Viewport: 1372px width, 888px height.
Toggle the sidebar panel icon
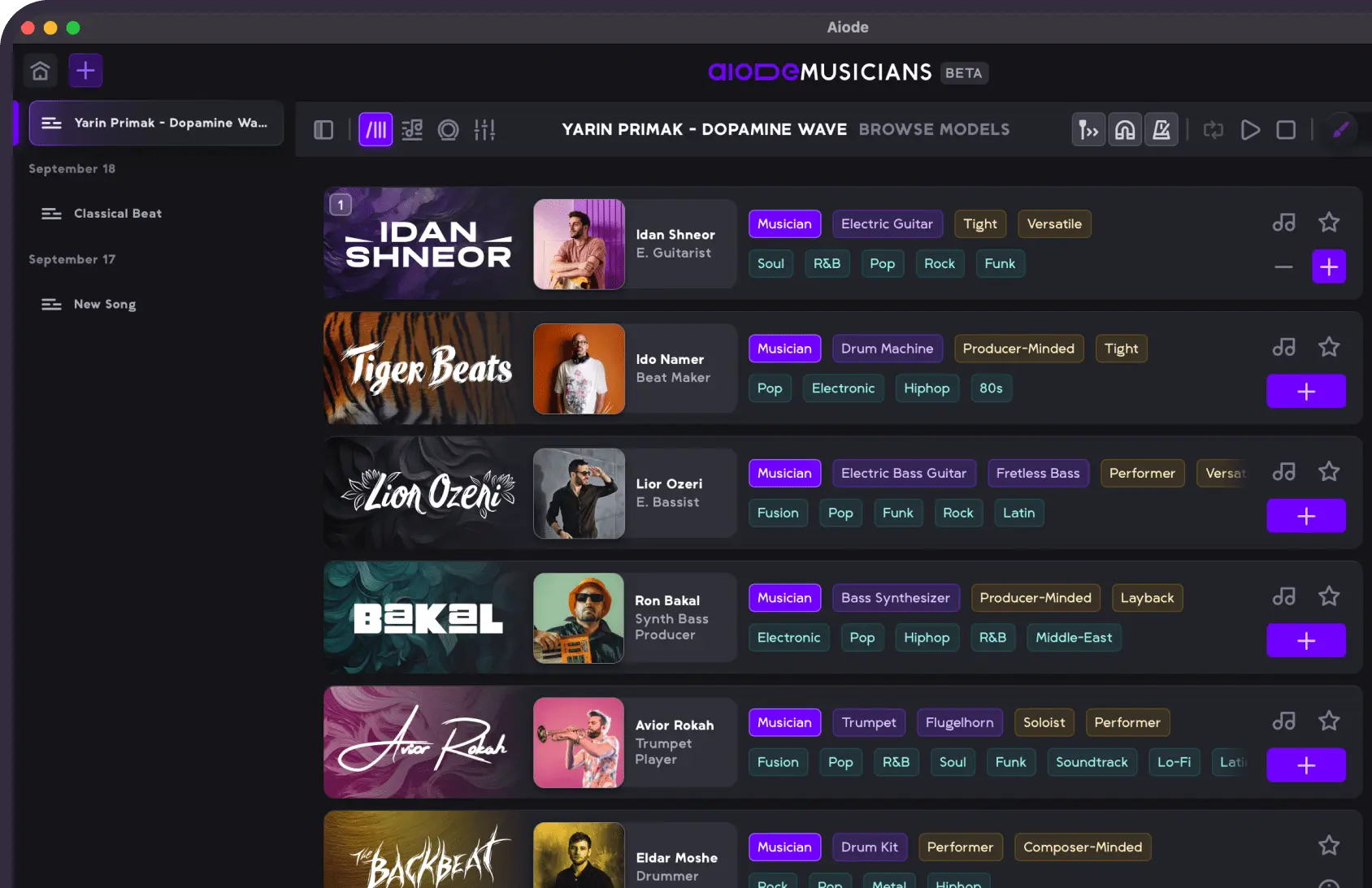pos(323,130)
